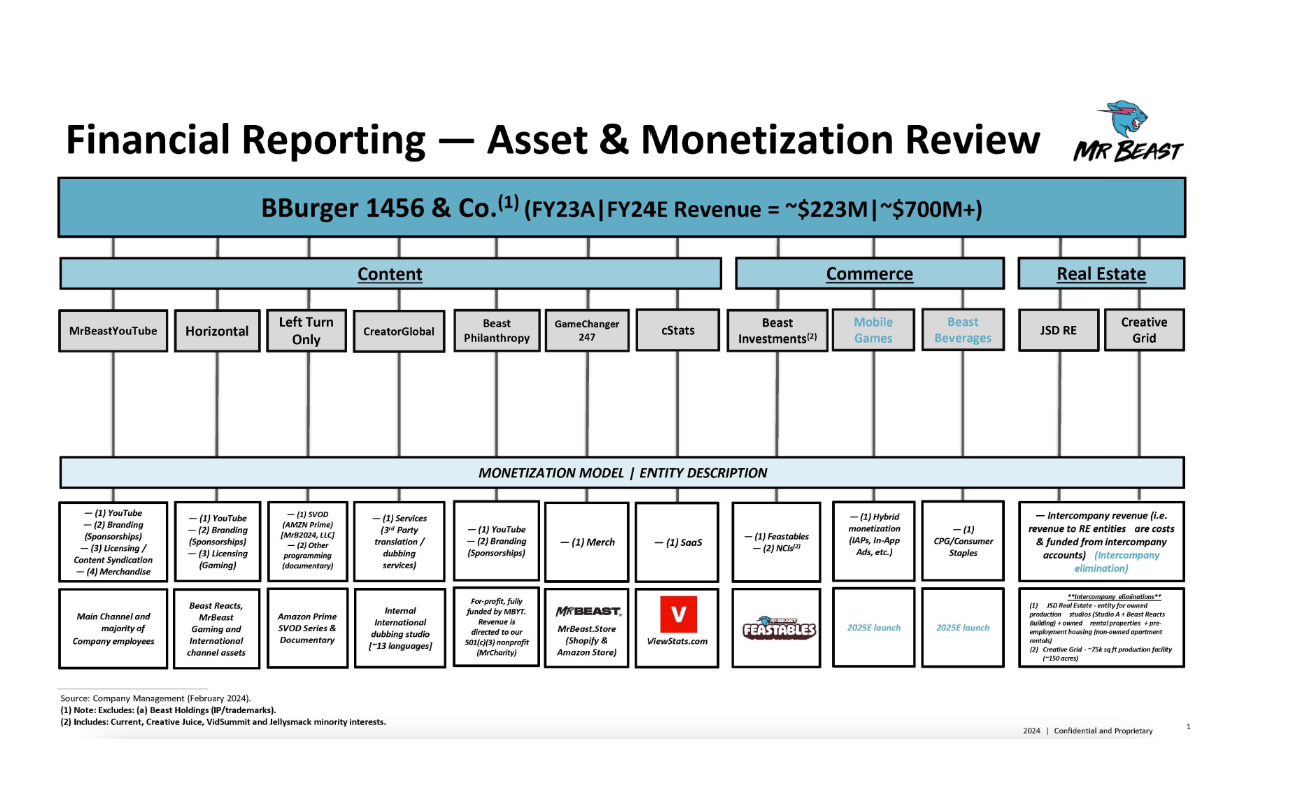This screenshot has width=1296, height=804.
Task: Select the slide title 'Financial Reporting — Asset & Monetization Review'
Action: click(x=553, y=140)
